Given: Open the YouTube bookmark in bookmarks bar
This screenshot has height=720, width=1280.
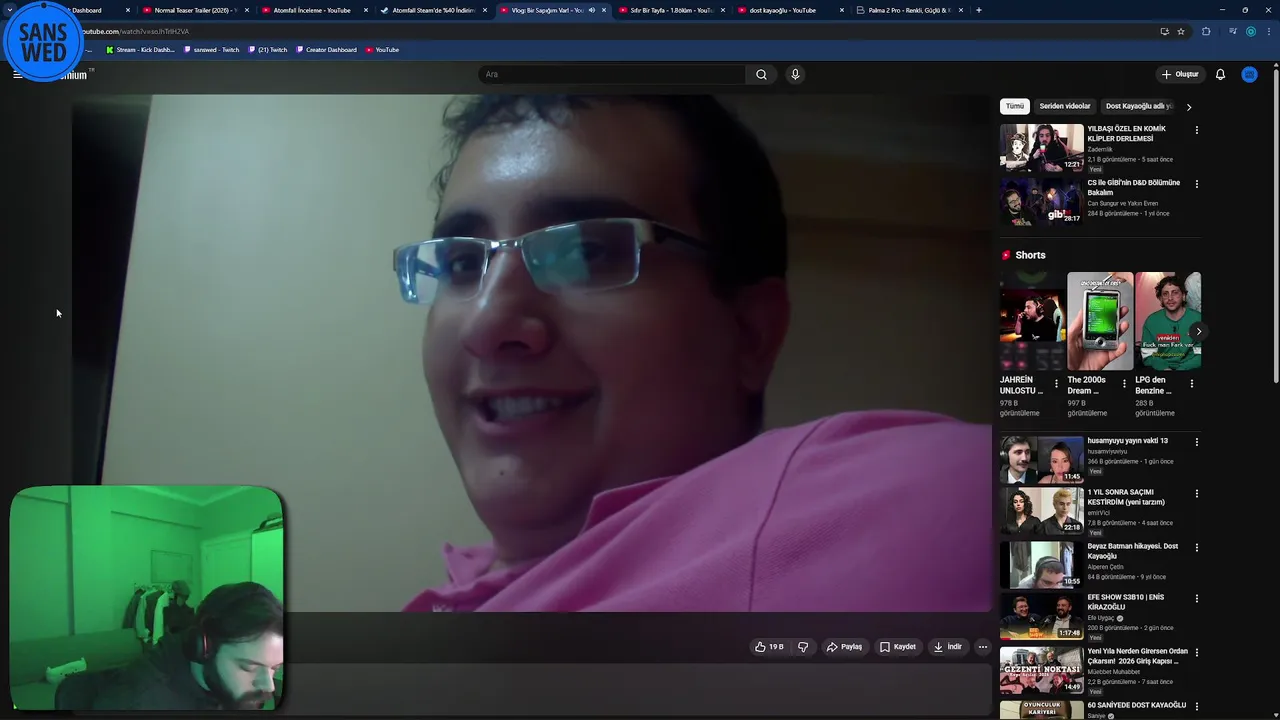Looking at the screenshot, I should tap(382, 49).
